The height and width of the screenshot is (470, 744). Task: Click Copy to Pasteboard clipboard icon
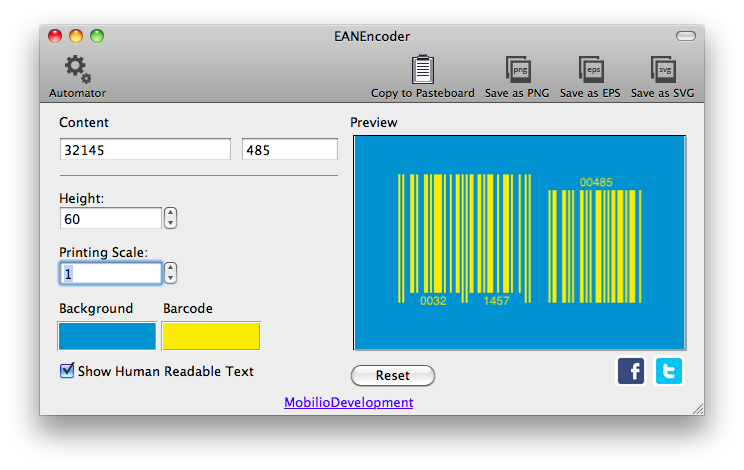[422, 69]
